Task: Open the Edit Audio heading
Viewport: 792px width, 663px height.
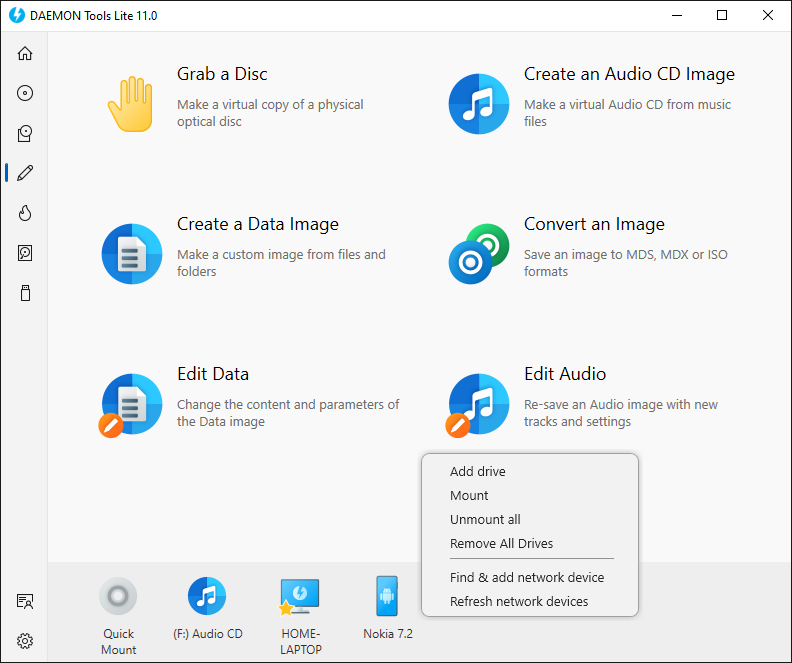Action: tap(565, 374)
